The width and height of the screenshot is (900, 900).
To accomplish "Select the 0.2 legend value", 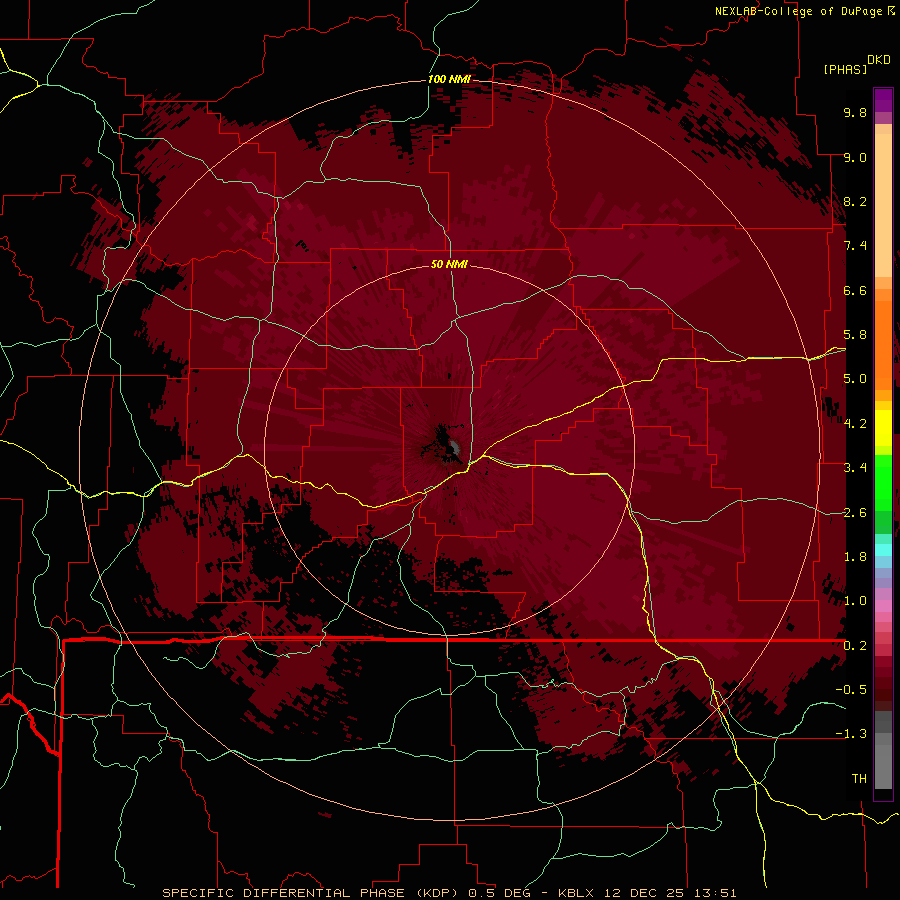I will [x=855, y=646].
